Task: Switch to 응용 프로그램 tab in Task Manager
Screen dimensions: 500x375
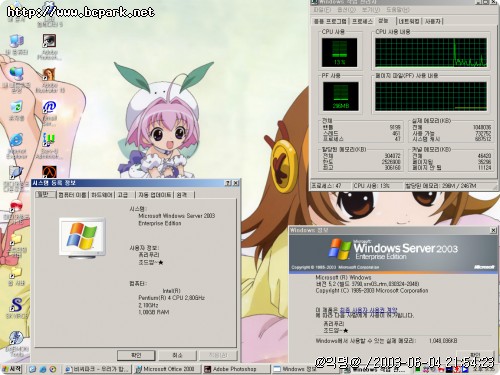Action: (330, 21)
